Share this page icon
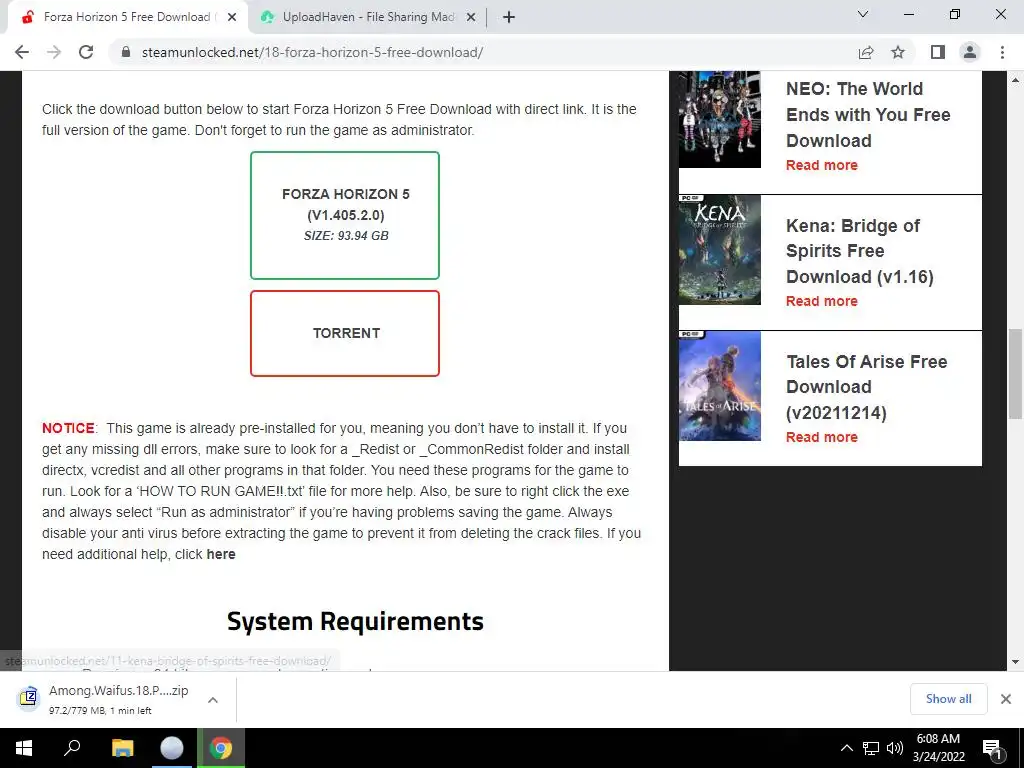 click(866, 52)
